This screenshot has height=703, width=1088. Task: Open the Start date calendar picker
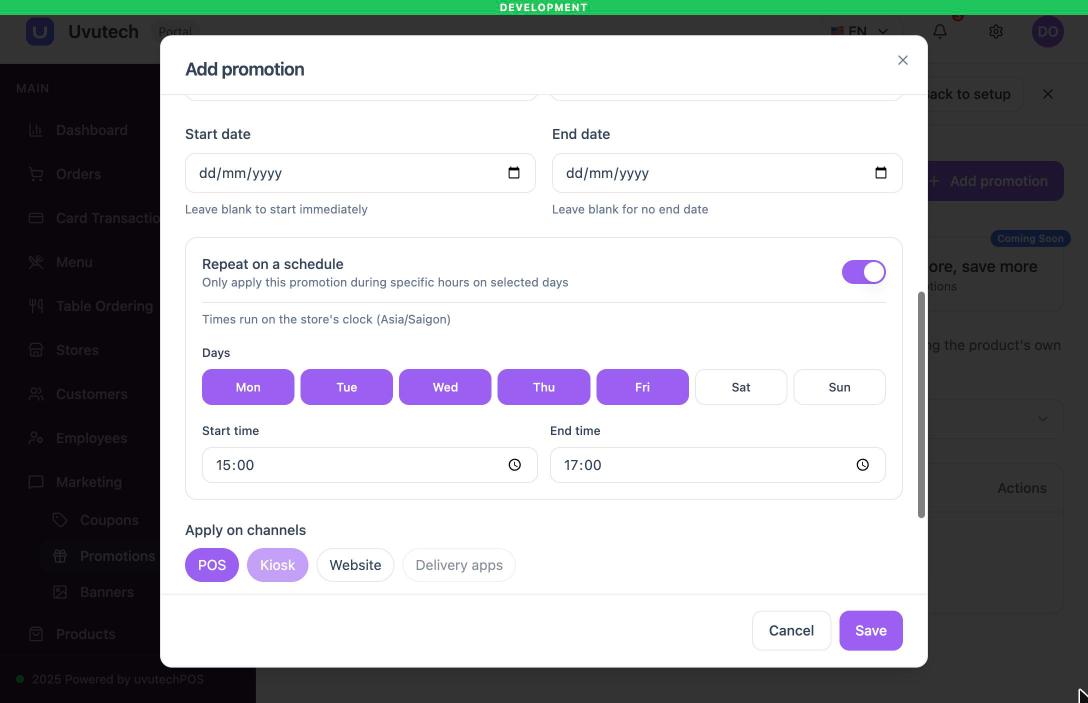(x=513, y=173)
